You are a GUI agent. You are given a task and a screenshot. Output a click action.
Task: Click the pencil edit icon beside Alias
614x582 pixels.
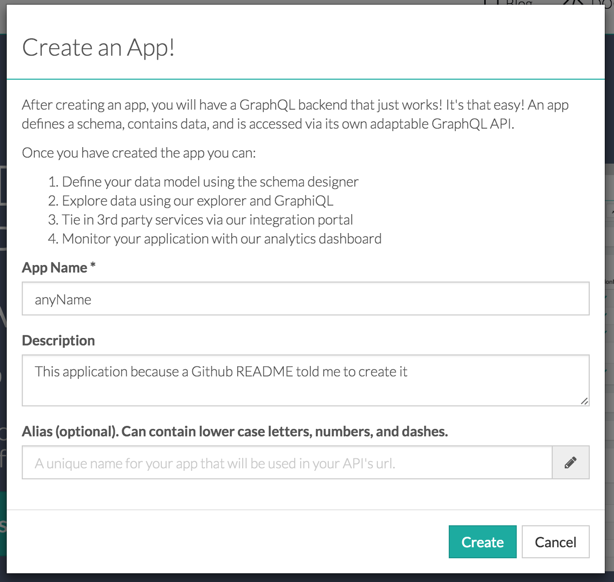click(571, 462)
